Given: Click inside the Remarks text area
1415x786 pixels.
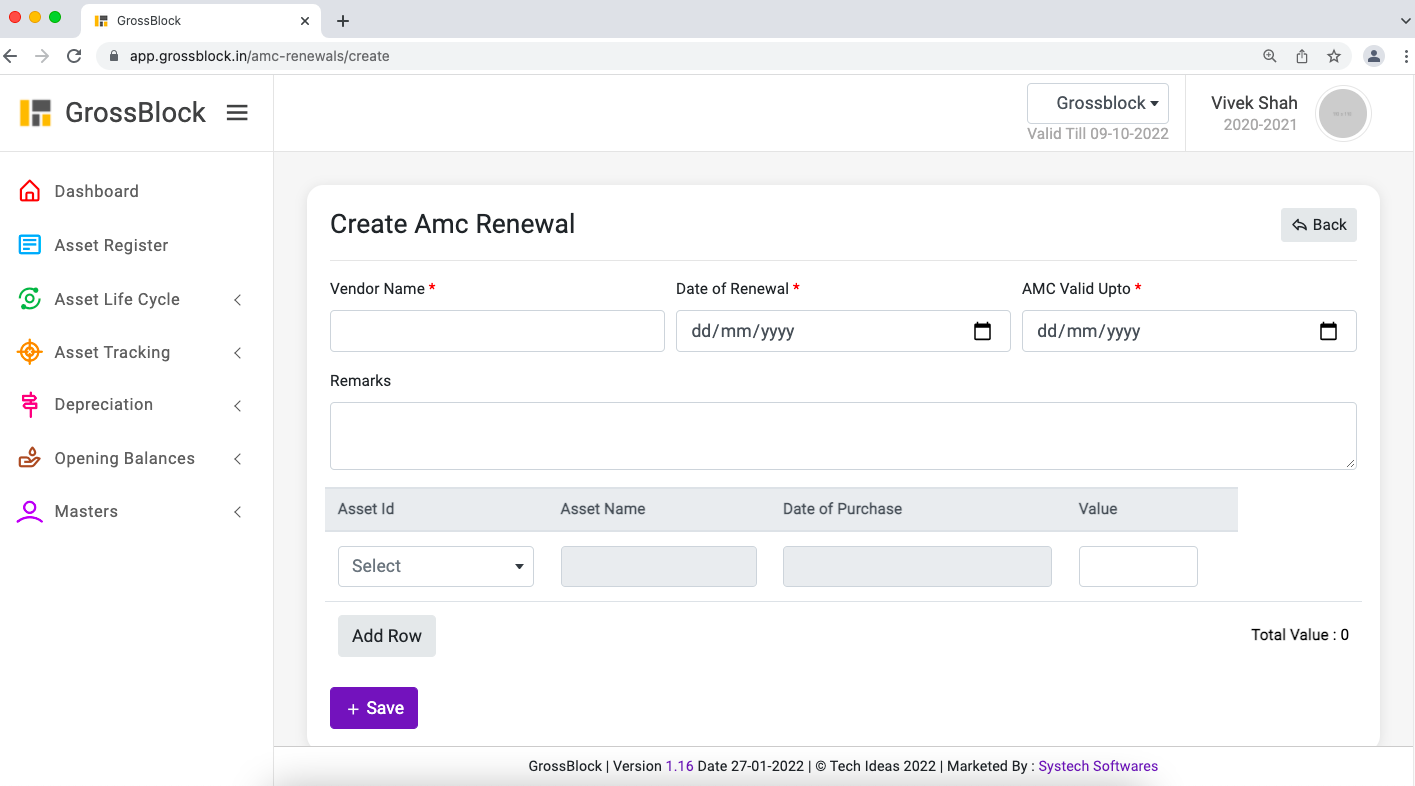Looking at the screenshot, I should [x=842, y=436].
